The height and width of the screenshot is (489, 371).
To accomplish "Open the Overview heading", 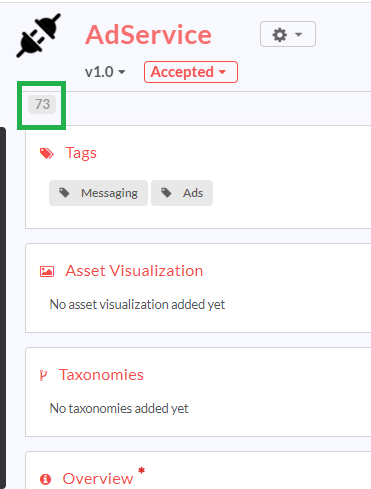I will (x=98, y=479).
